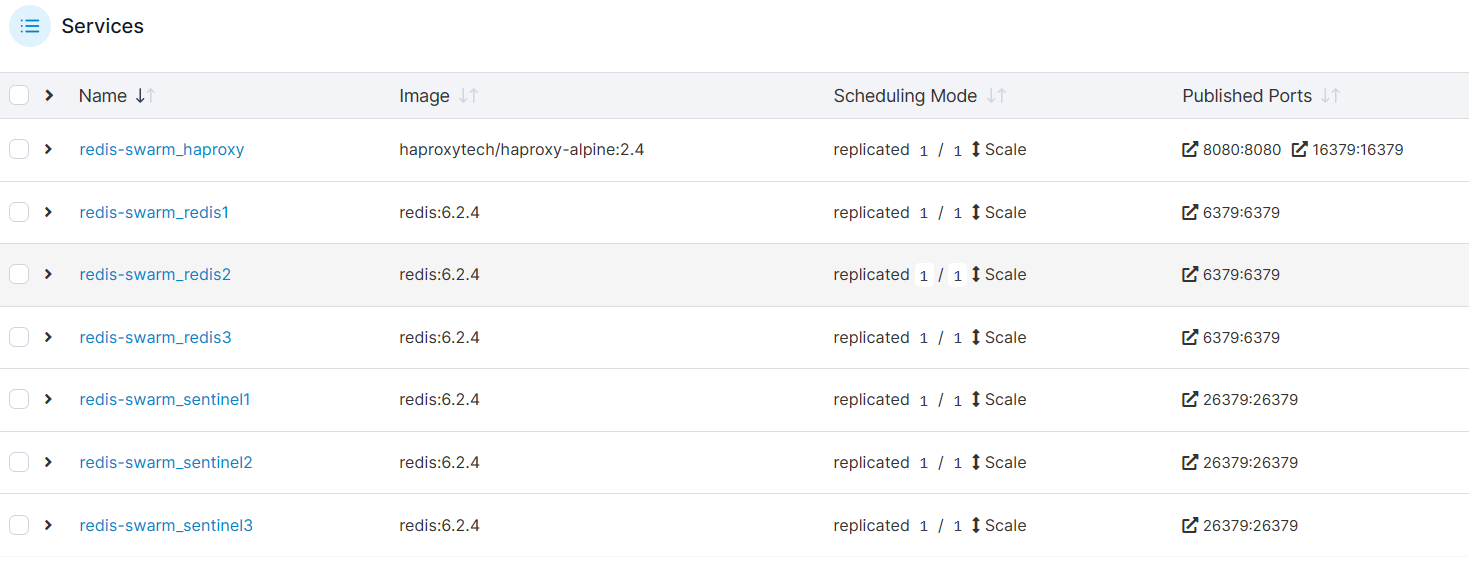Expand the redis-swarm_haproxy service row
This screenshot has width=1469, height=572.
point(48,149)
